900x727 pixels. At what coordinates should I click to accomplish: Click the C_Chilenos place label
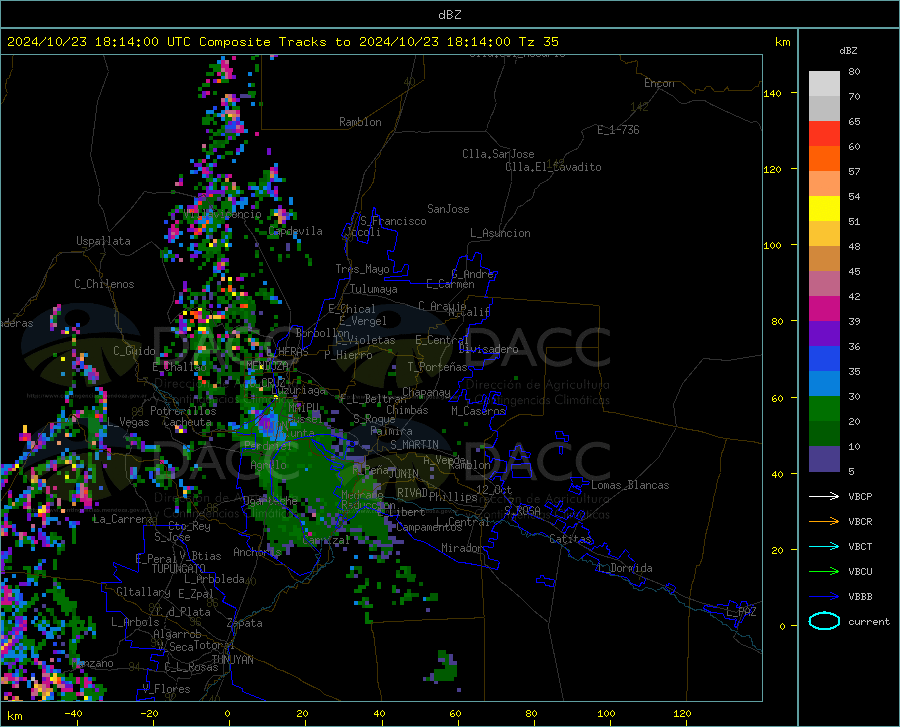(104, 284)
